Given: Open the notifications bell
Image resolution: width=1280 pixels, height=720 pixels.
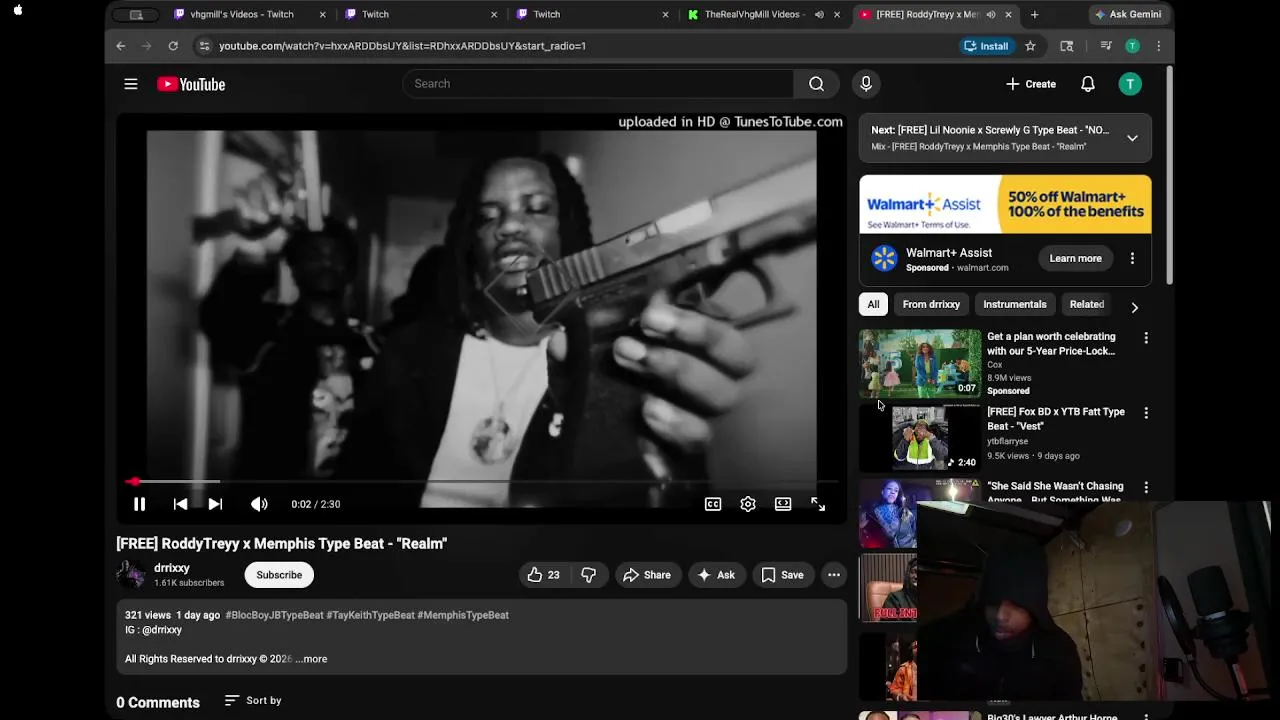Looking at the screenshot, I should coord(1088,84).
